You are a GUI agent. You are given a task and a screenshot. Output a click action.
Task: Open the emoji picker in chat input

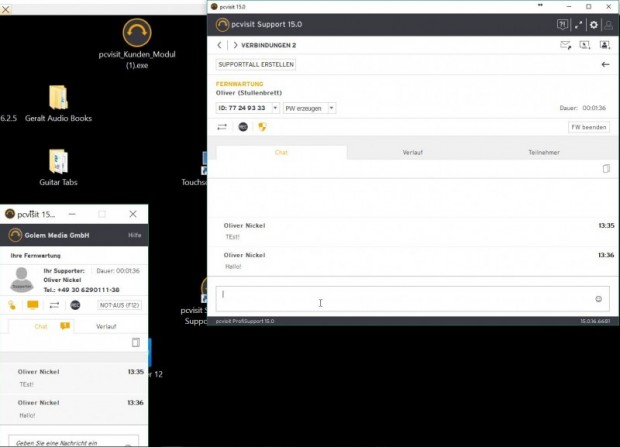[x=599, y=299]
